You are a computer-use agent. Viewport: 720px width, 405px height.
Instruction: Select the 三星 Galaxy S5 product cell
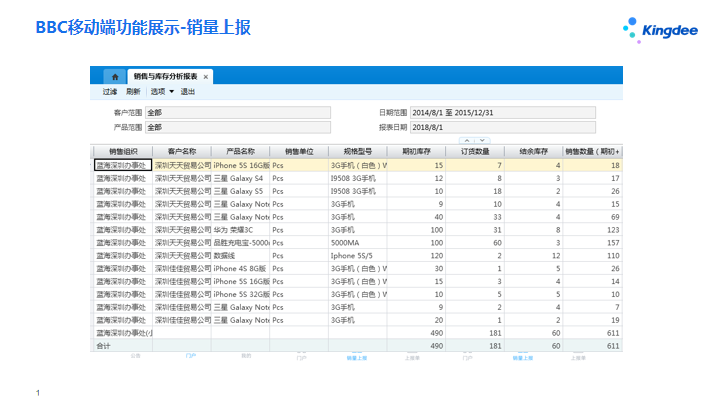pyautogui.click(x=241, y=191)
